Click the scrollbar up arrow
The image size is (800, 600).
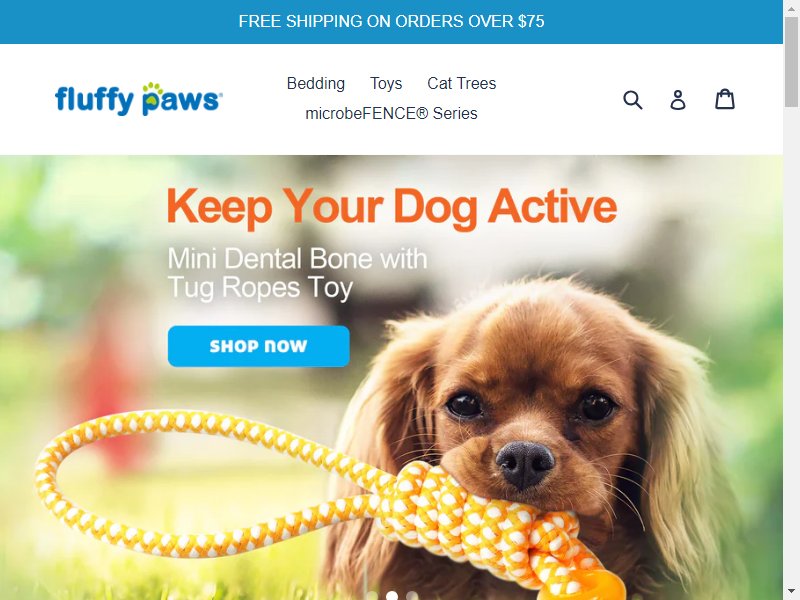point(791,7)
